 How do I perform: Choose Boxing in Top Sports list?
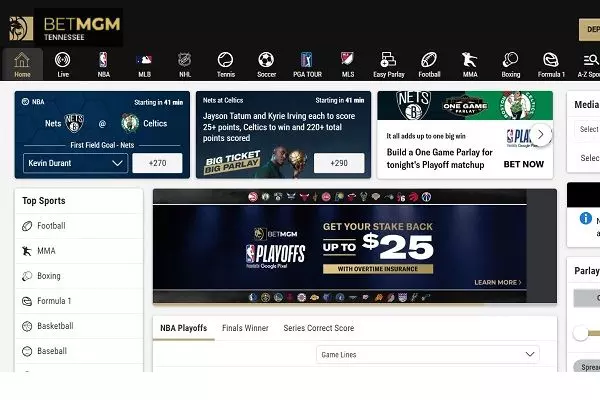pyautogui.click(x=79, y=276)
